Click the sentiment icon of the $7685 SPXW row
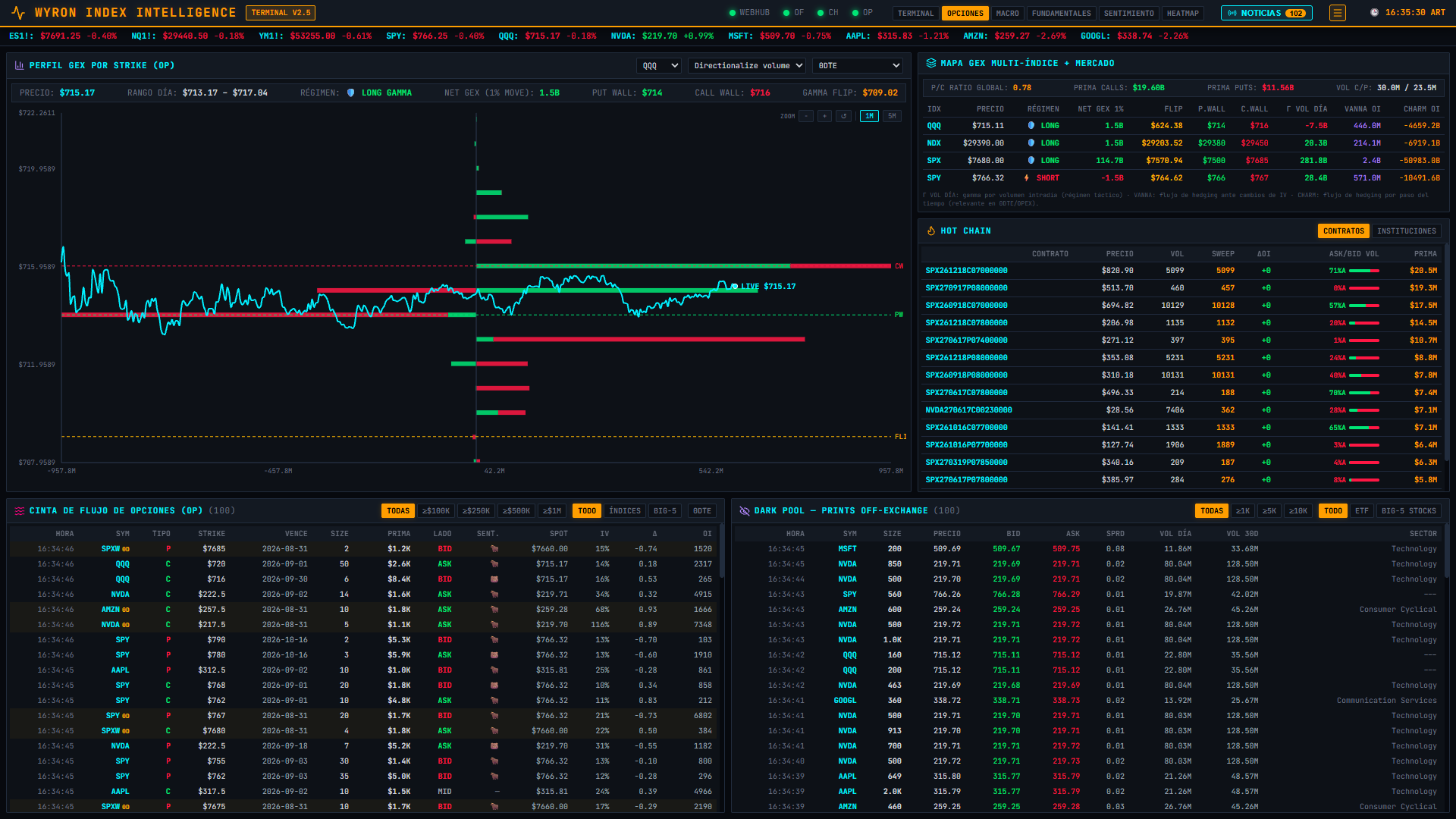Viewport: 1456px width, 819px height. tap(494, 549)
